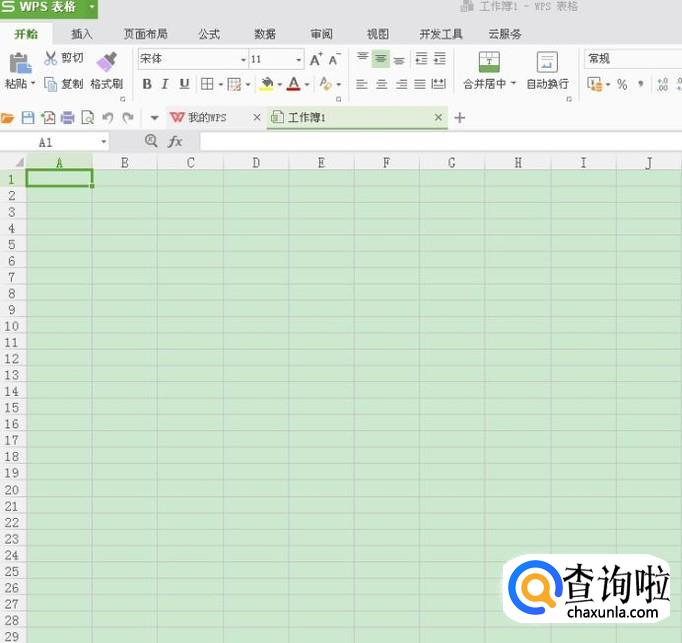Open the font color dropdown arrow
682x643 pixels.
tap(307, 84)
